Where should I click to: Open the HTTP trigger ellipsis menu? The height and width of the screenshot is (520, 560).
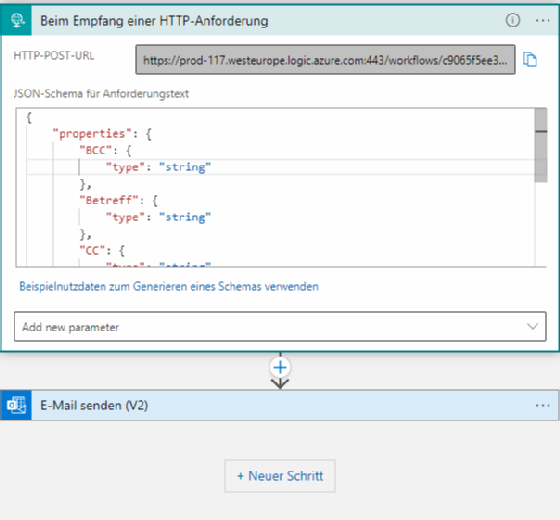[x=542, y=21]
